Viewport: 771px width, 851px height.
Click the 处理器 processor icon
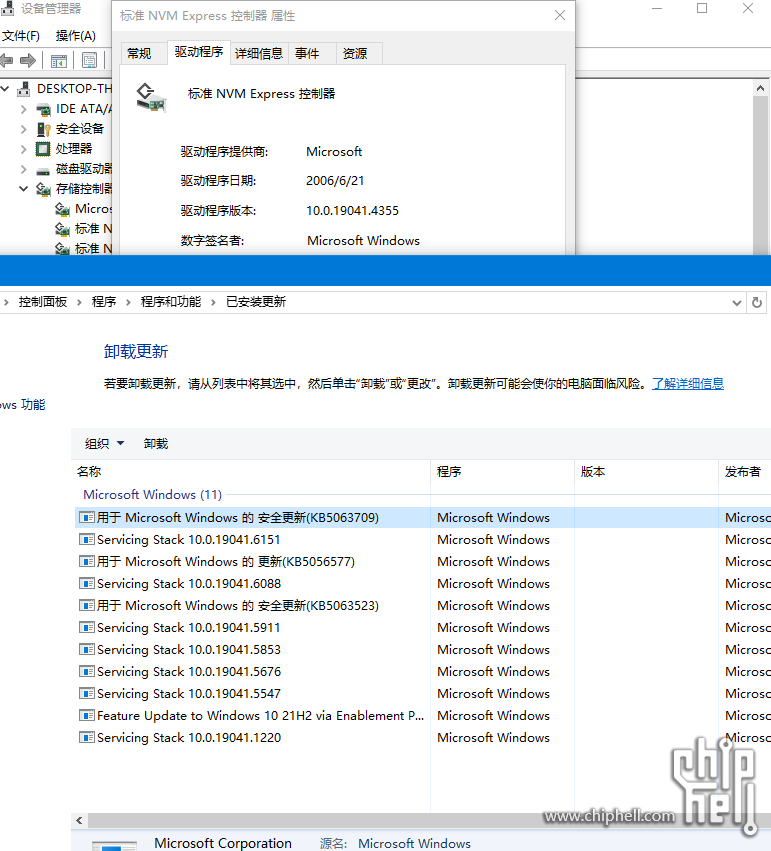(43, 149)
